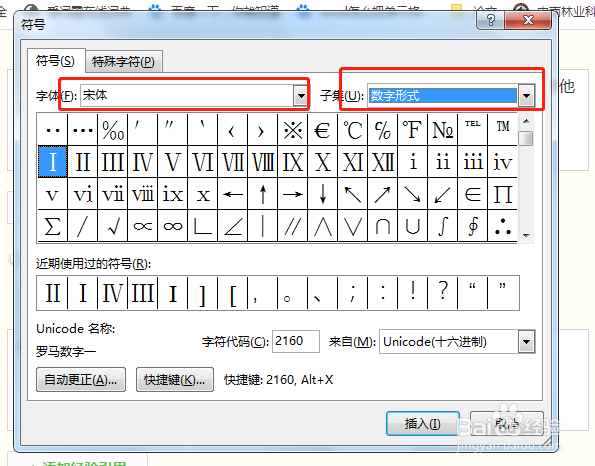Screen dimensions: 595x466
Task: Select recently used question mark symbol
Action: (x=442, y=293)
